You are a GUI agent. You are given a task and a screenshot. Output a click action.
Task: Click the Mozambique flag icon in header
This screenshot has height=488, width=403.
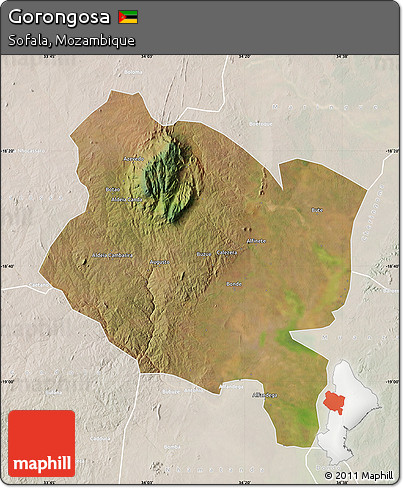[x=128, y=17]
